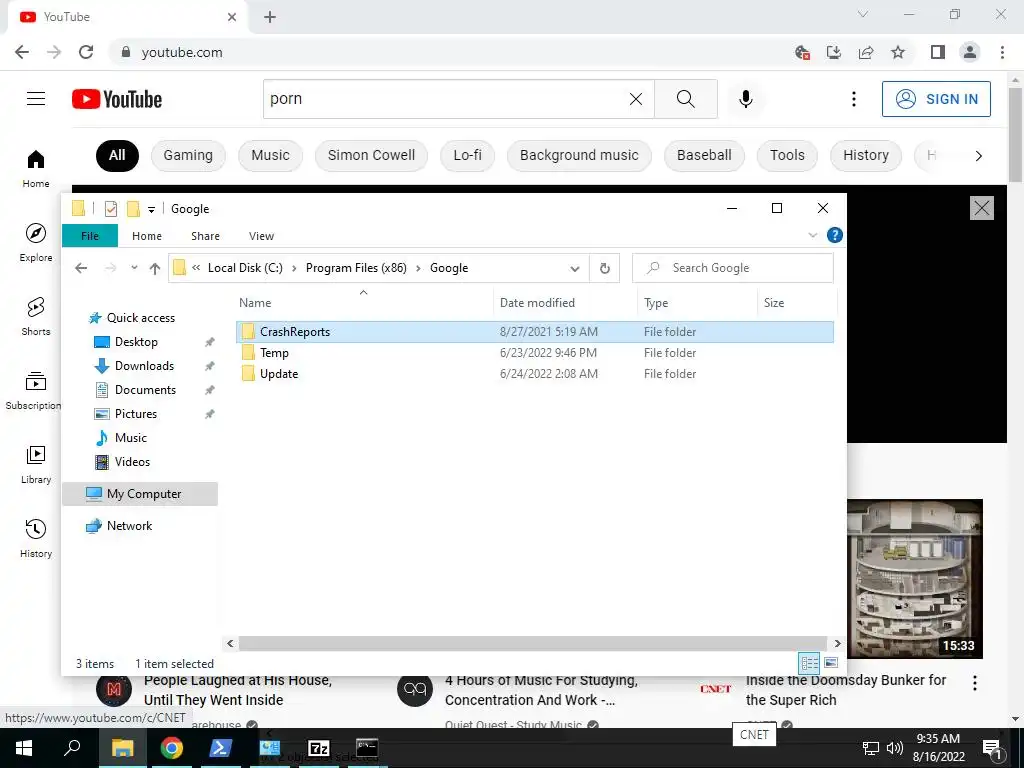
Task: Open address bar history dropdown
Action: coord(575,268)
